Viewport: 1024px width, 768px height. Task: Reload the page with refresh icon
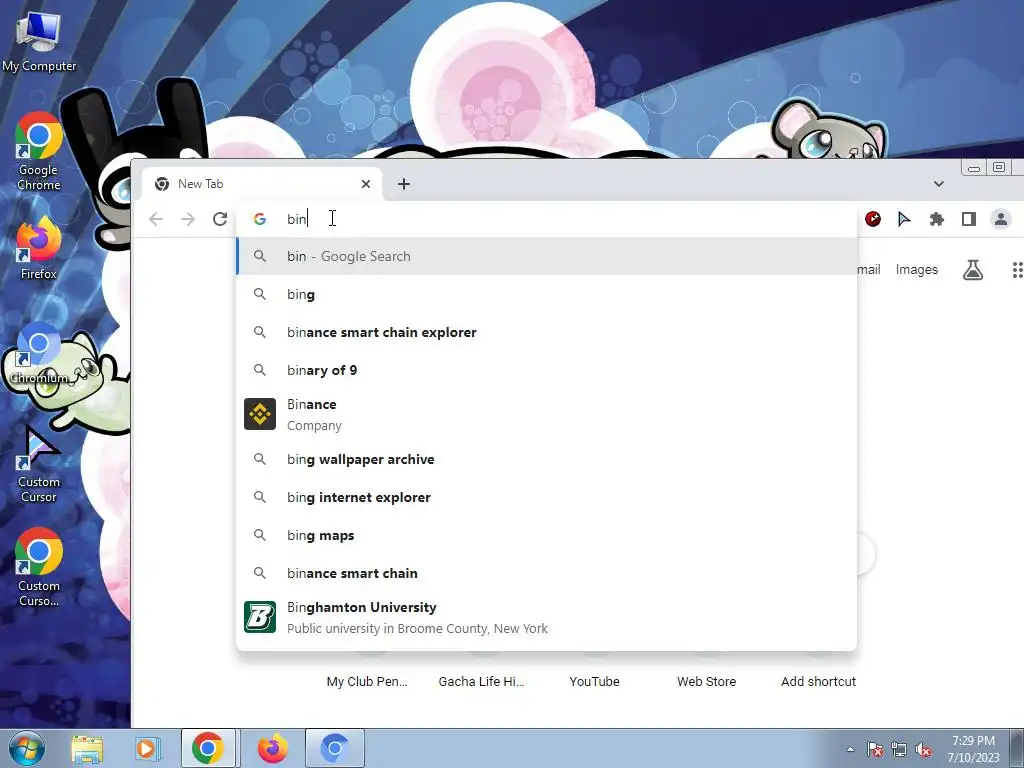(x=220, y=219)
